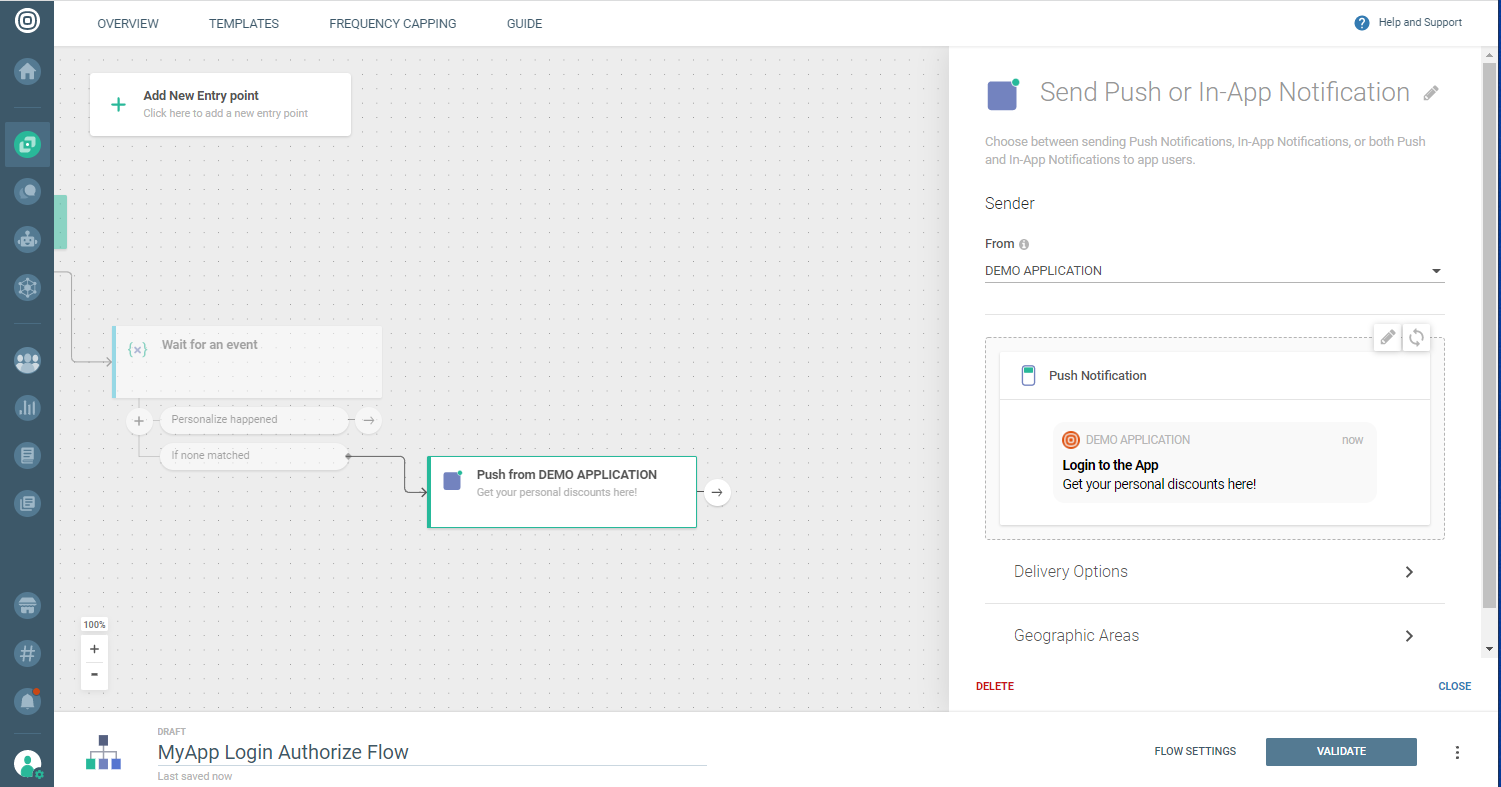Open the Frequency Capping tab
The image size is (1501, 787).
392,24
